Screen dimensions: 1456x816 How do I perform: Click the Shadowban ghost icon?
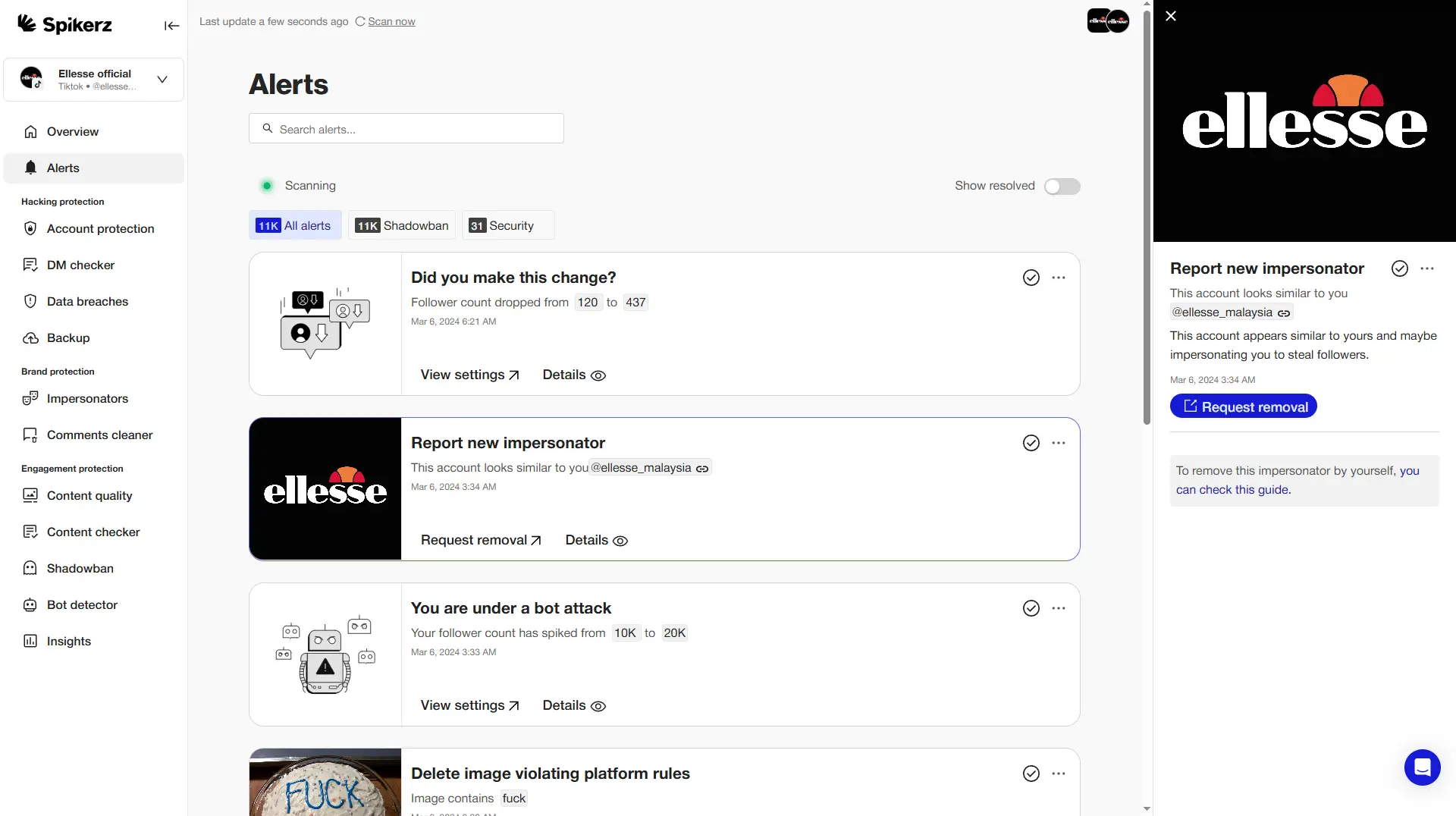(x=30, y=569)
